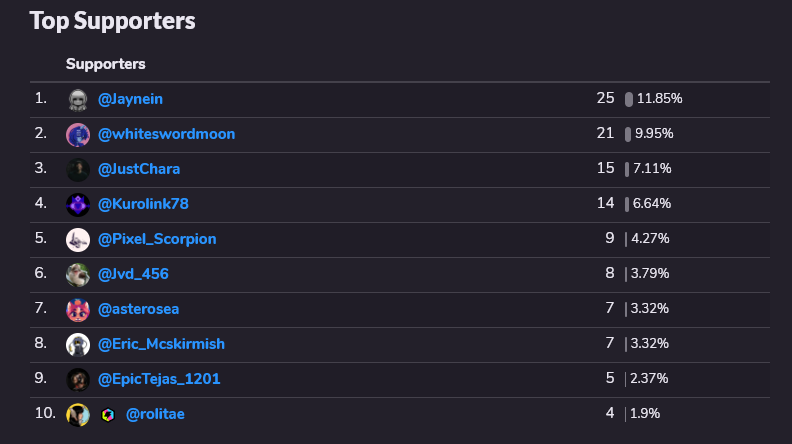Click the 11.85% percentage bar for Jaynein

pyautogui.click(x=629, y=100)
